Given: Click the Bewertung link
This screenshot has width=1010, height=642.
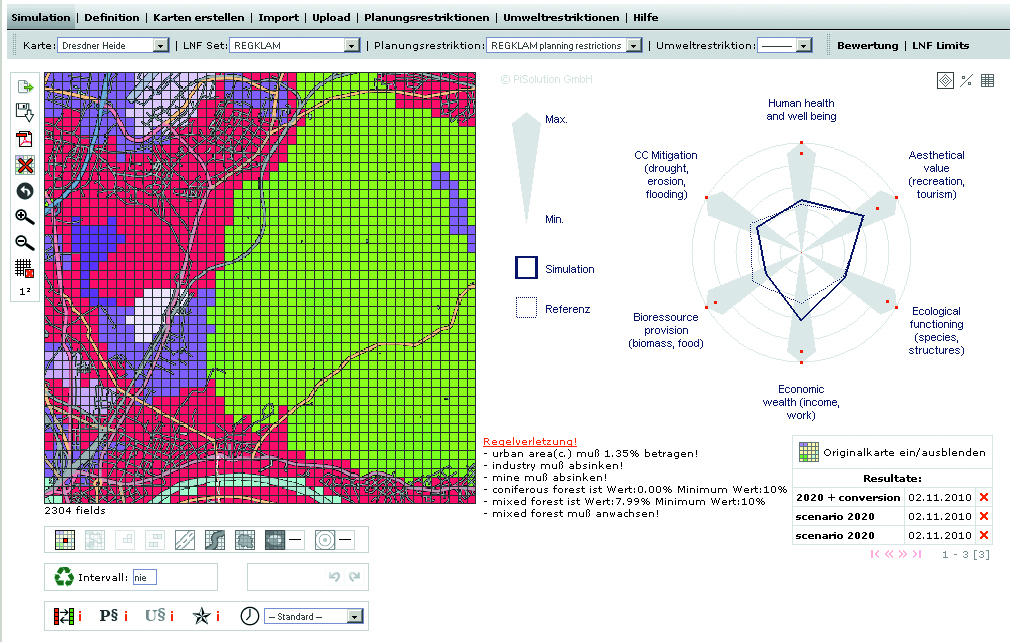Looking at the screenshot, I should 867,46.
